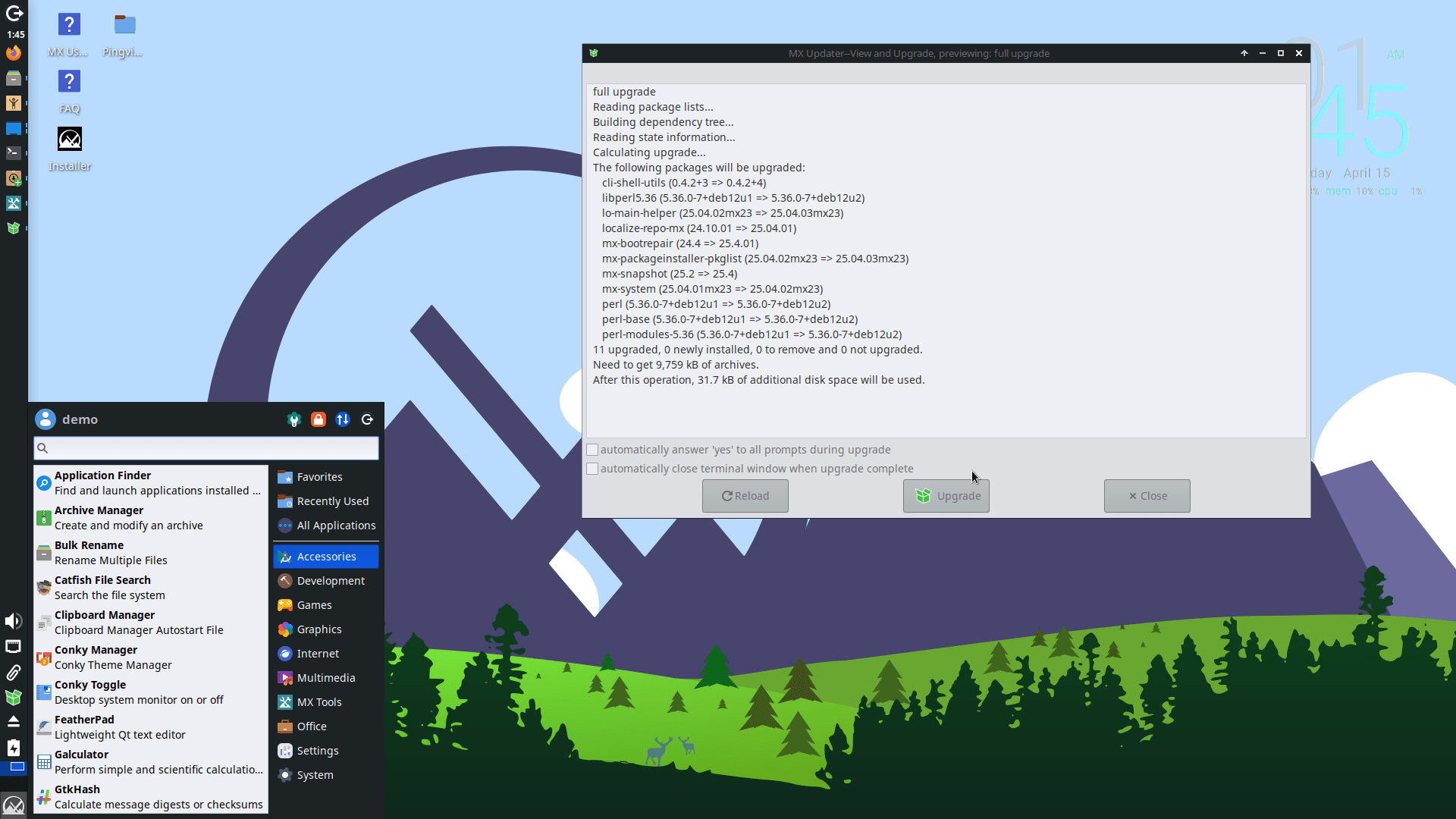Screen dimensions: 1456x819
Task: Select the Accessories category
Action: pyautogui.click(x=326, y=557)
